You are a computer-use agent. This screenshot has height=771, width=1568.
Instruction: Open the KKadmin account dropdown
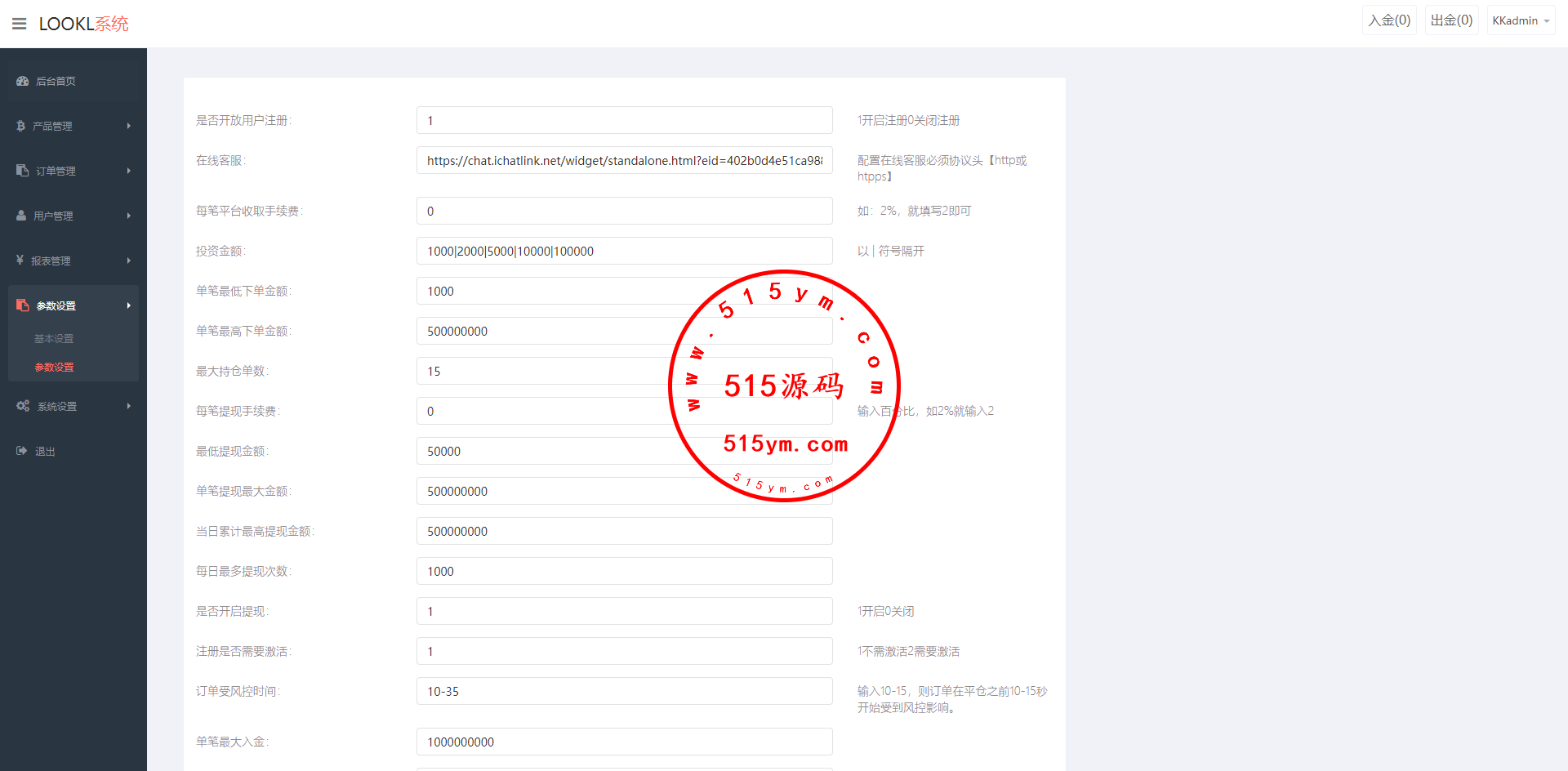pos(1520,20)
